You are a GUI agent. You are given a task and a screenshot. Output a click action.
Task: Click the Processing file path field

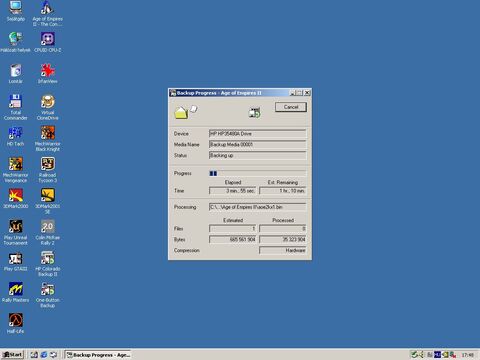[257, 207]
